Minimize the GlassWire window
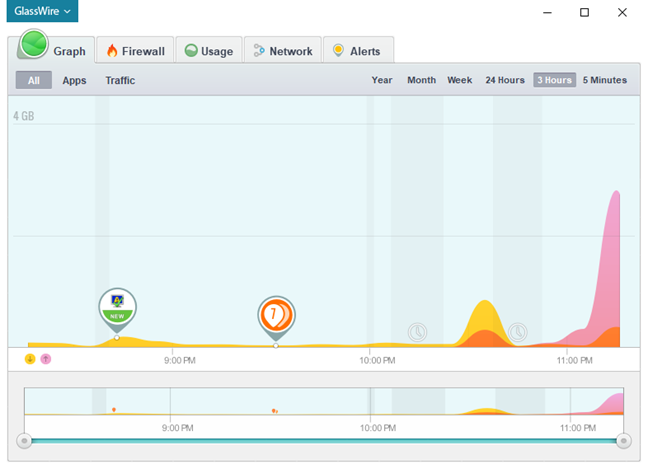 coord(547,12)
